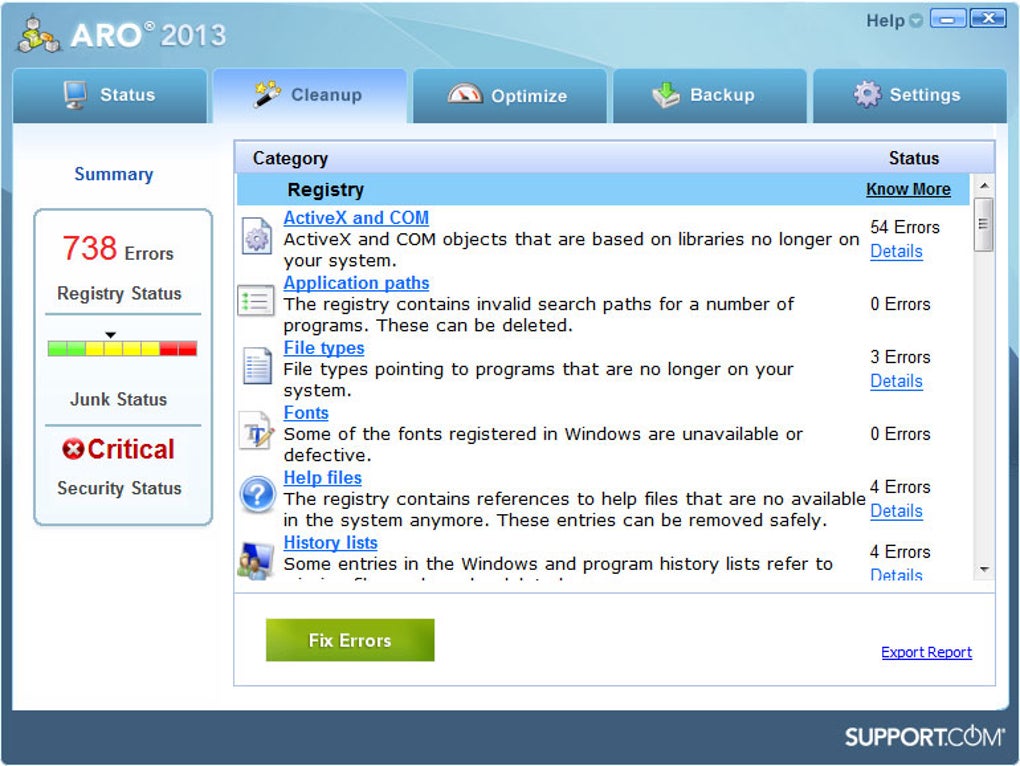Click the File types document icon

point(257,365)
